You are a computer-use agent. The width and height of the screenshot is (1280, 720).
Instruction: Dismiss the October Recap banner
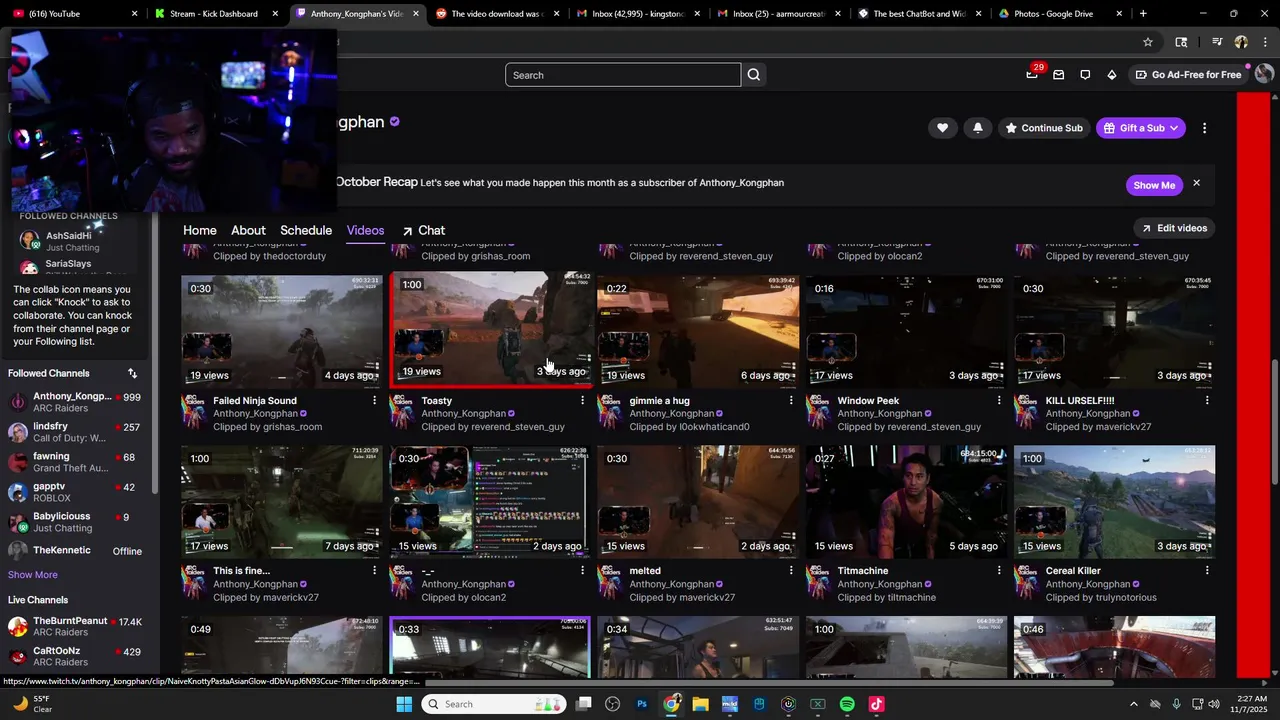click(x=1196, y=184)
